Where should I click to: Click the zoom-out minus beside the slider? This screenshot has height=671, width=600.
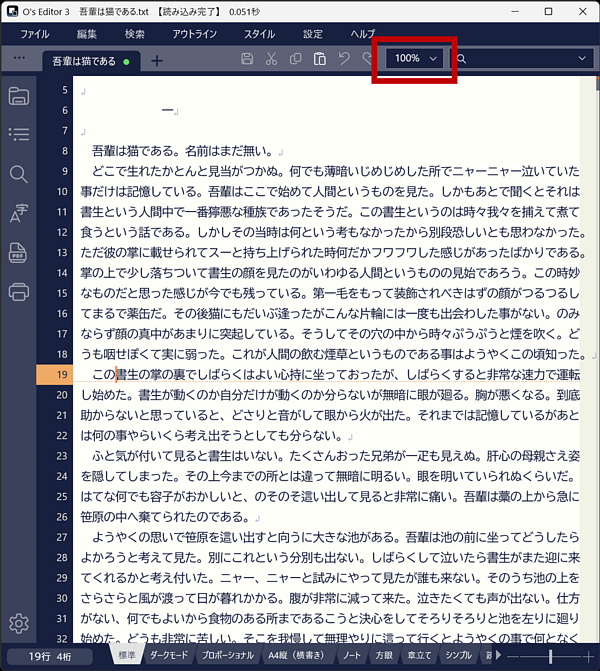pos(513,656)
